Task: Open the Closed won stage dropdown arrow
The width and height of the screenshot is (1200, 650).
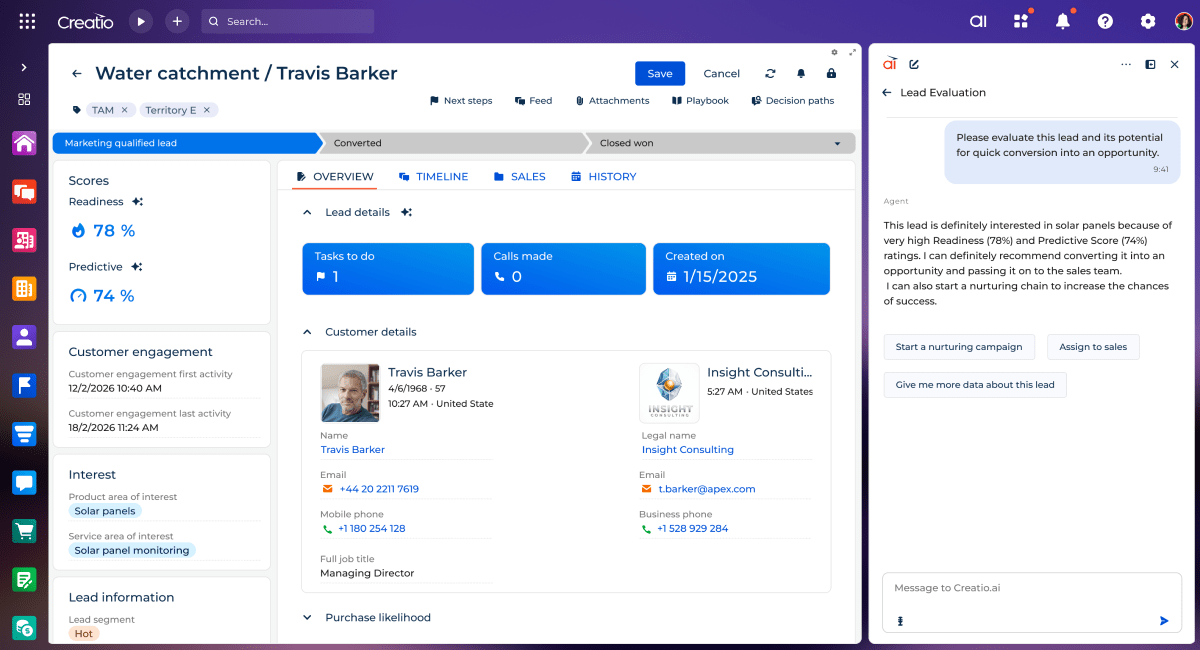Action: 837,143
